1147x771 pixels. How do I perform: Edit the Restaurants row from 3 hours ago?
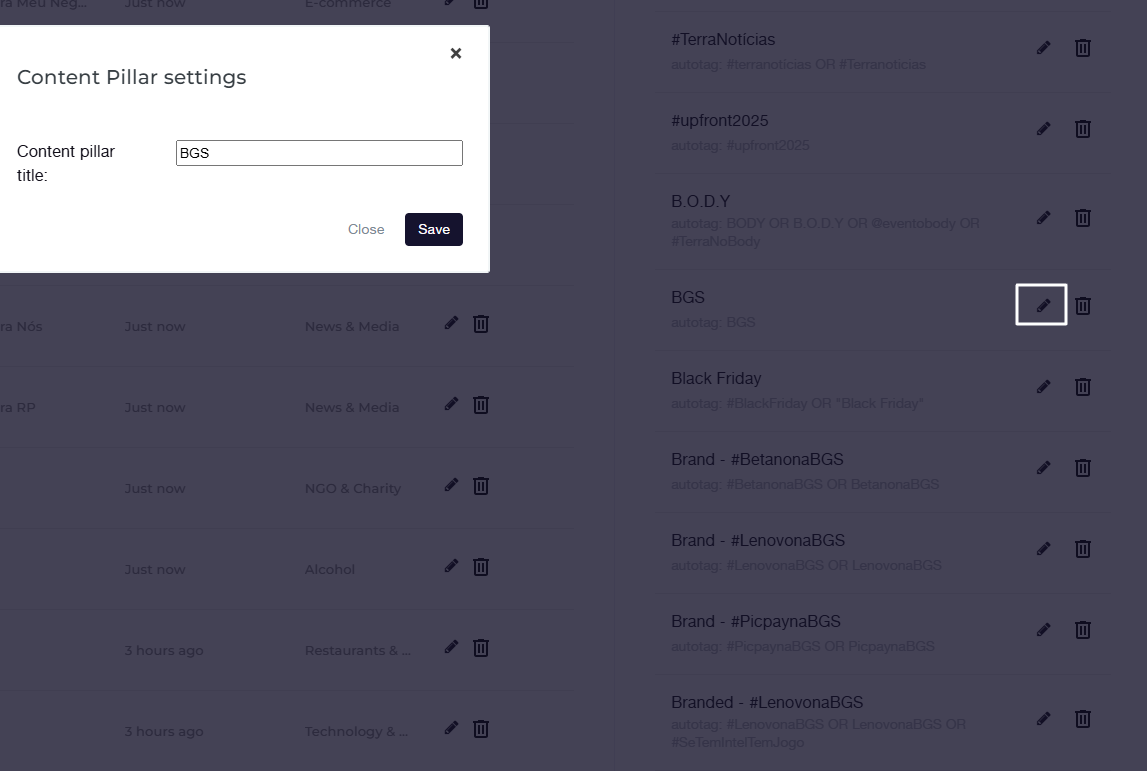451,647
